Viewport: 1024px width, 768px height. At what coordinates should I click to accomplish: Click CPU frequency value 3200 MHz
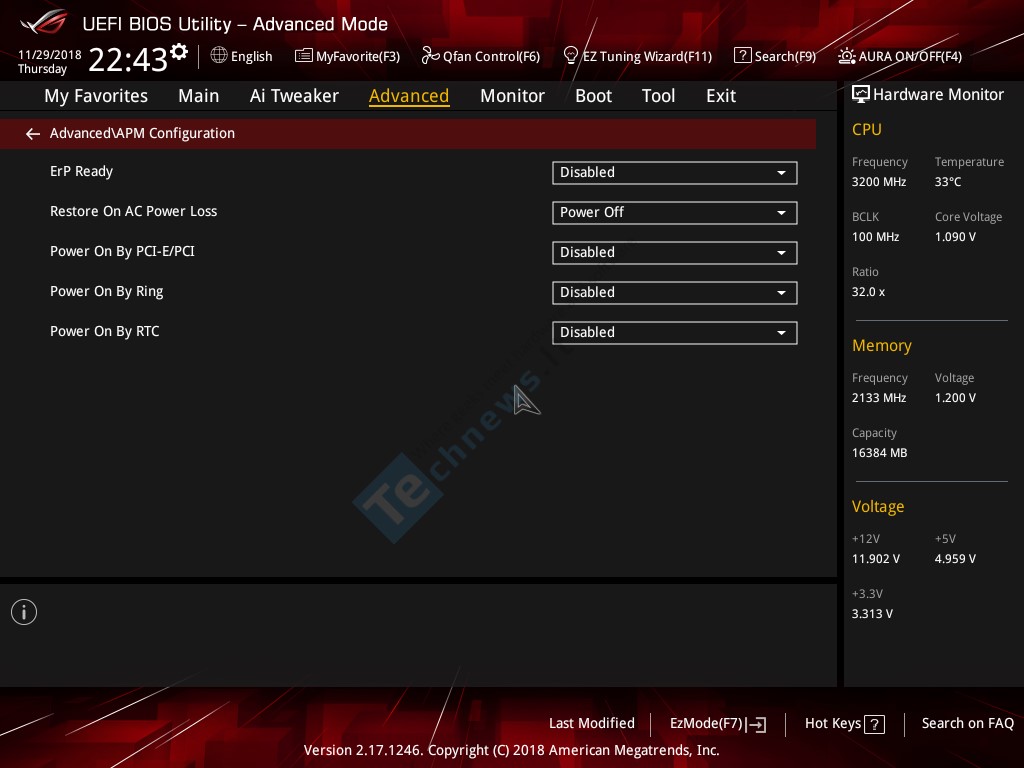coord(878,182)
